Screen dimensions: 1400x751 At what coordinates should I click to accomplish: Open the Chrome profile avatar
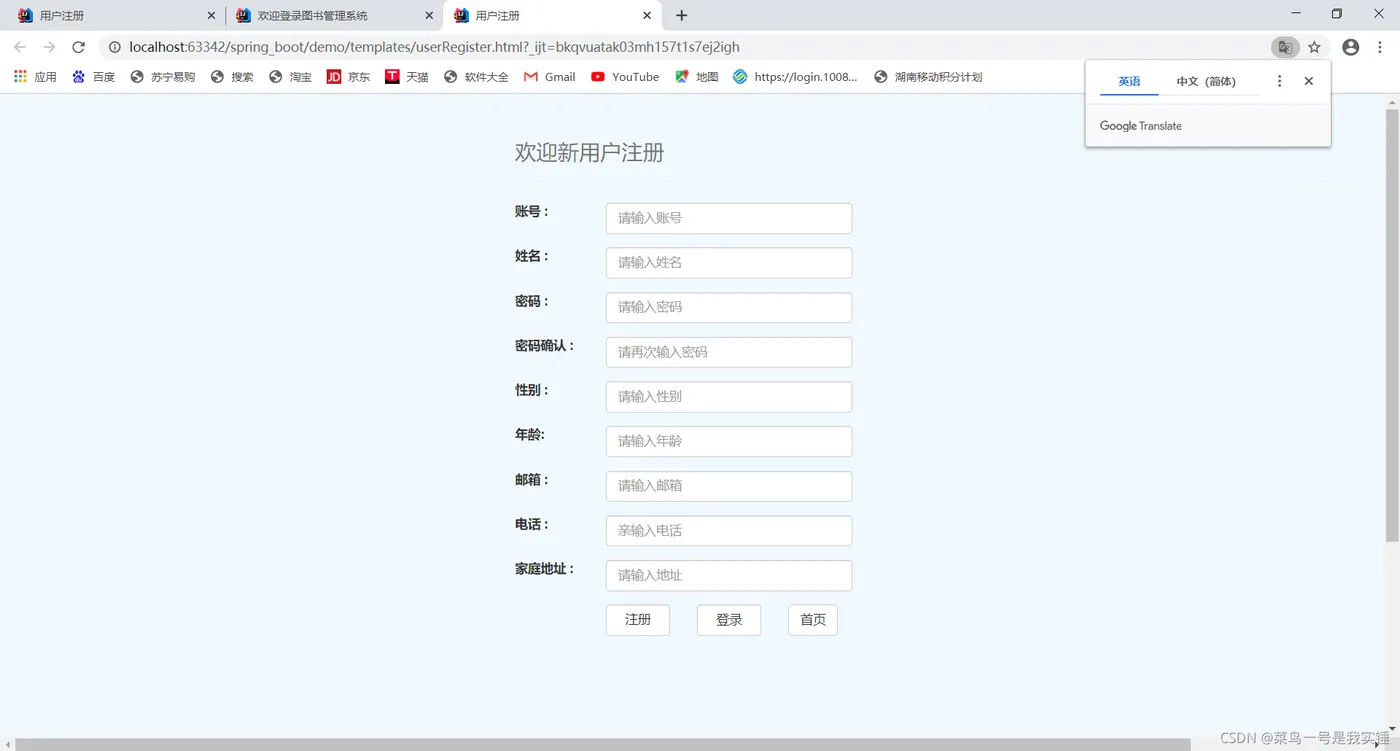click(x=1351, y=47)
